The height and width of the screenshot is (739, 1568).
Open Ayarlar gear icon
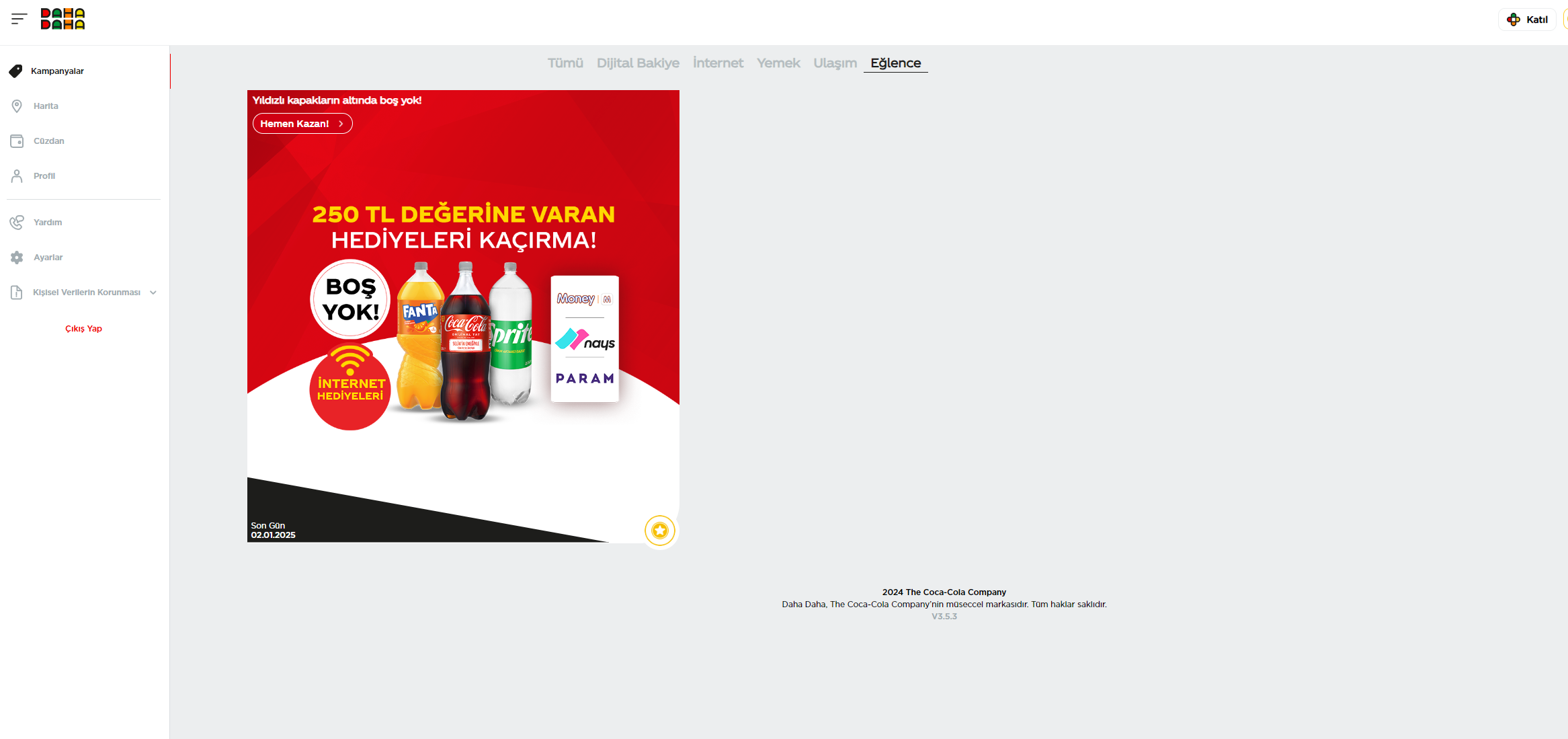point(17,258)
